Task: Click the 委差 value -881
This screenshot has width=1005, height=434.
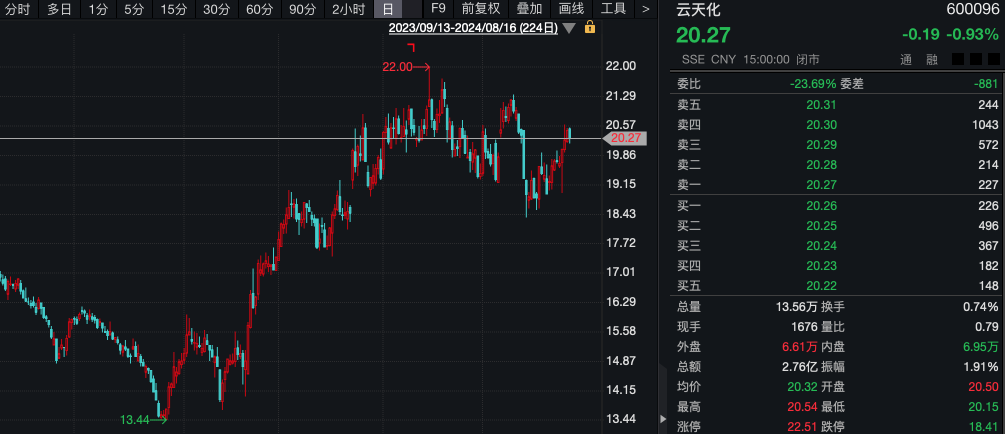Action: (986, 84)
